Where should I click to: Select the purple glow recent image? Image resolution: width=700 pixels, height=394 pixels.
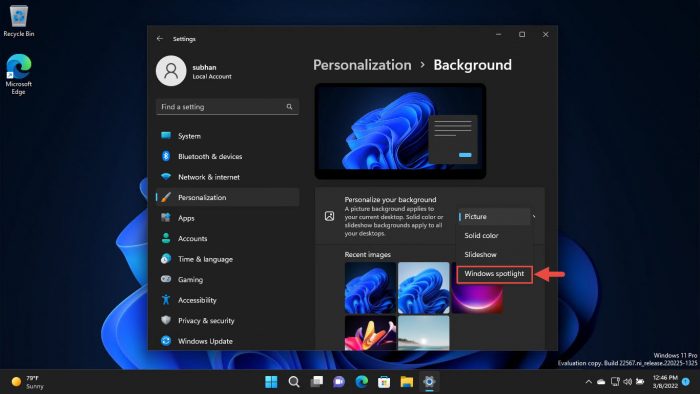click(477, 298)
